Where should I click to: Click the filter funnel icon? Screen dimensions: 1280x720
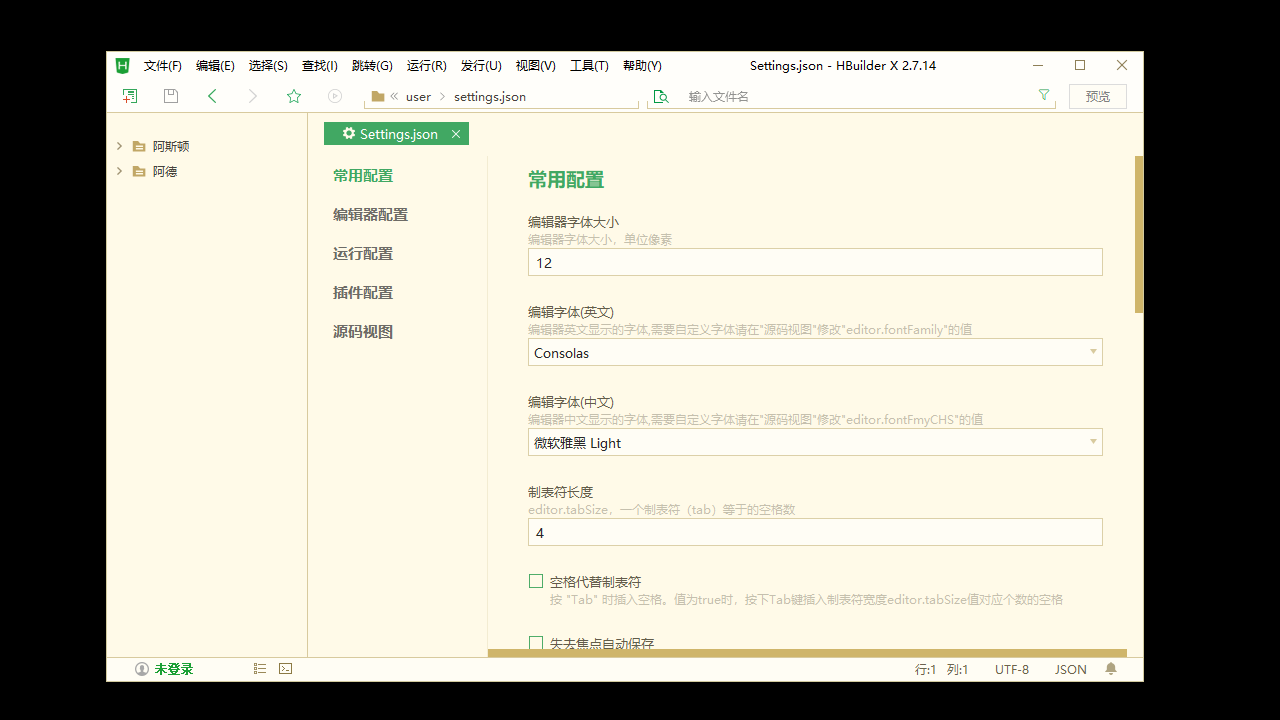(1044, 94)
